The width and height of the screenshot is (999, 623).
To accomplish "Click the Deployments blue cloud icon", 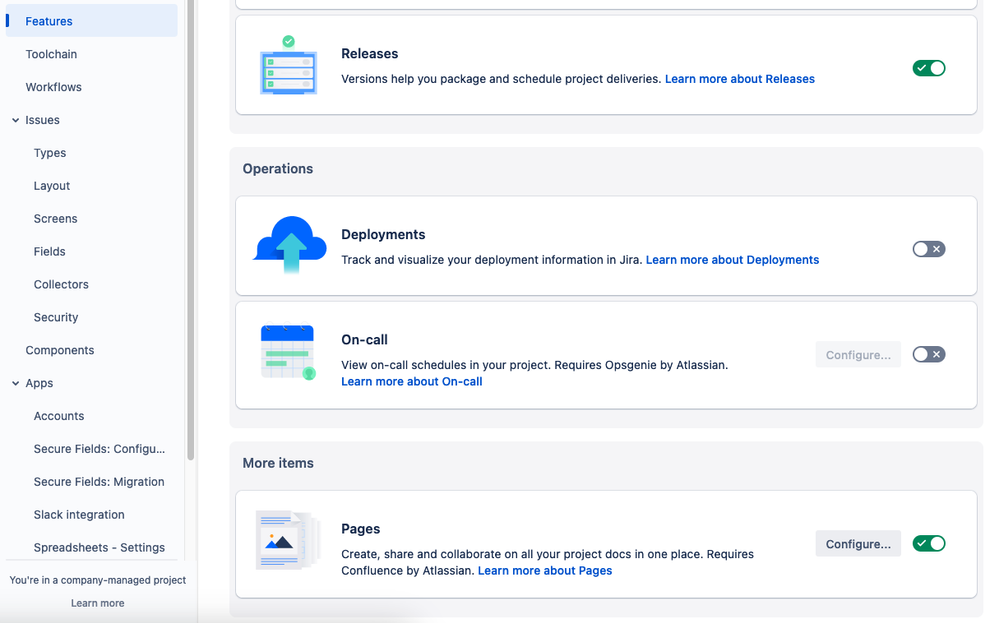I will coord(288,246).
